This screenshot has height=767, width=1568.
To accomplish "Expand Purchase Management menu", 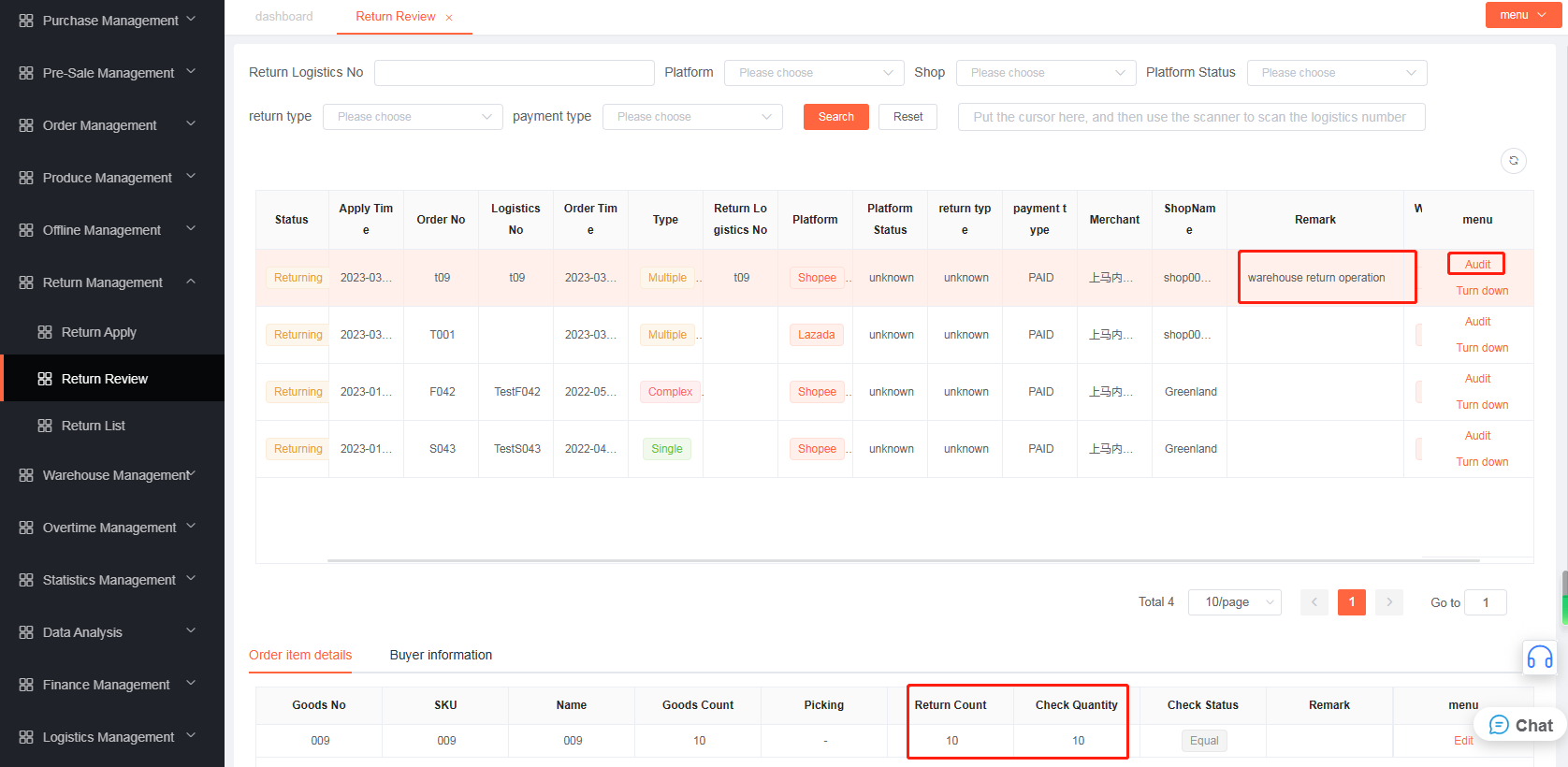I will point(191,19).
